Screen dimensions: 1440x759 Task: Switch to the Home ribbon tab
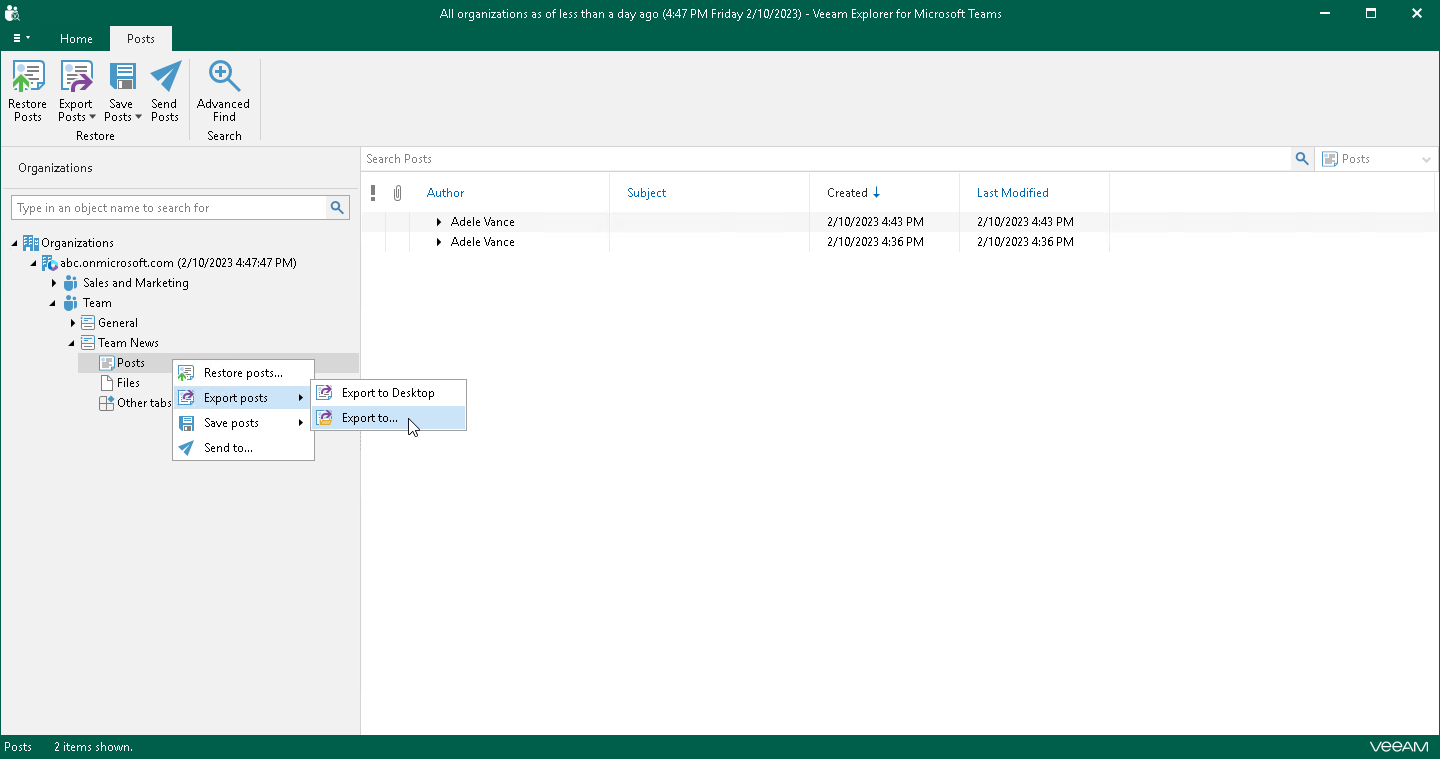(x=76, y=39)
